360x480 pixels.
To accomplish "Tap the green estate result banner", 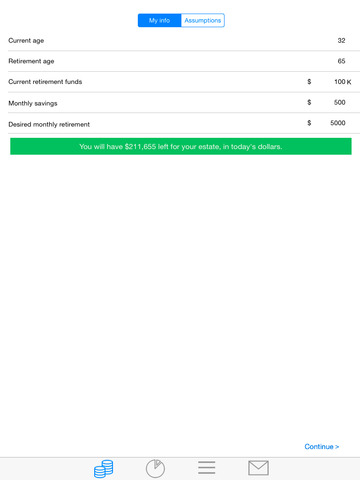I will pyautogui.click(x=181, y=146).
